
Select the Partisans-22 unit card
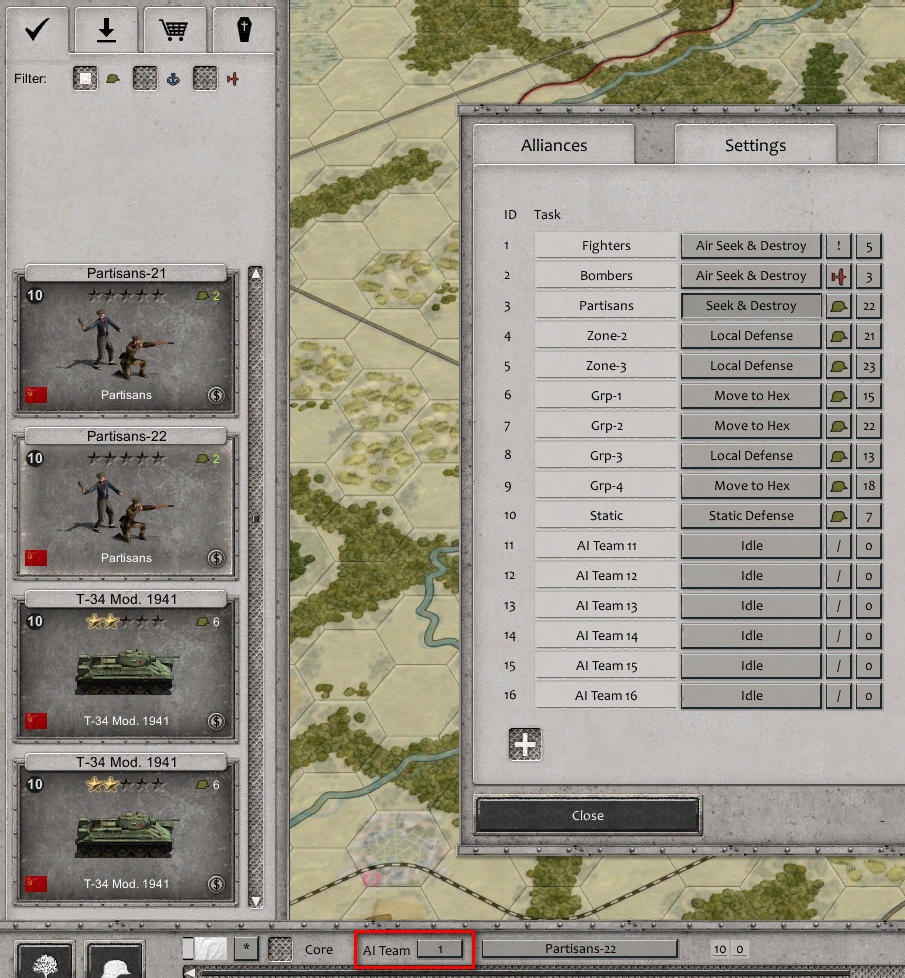pos(126,503)
